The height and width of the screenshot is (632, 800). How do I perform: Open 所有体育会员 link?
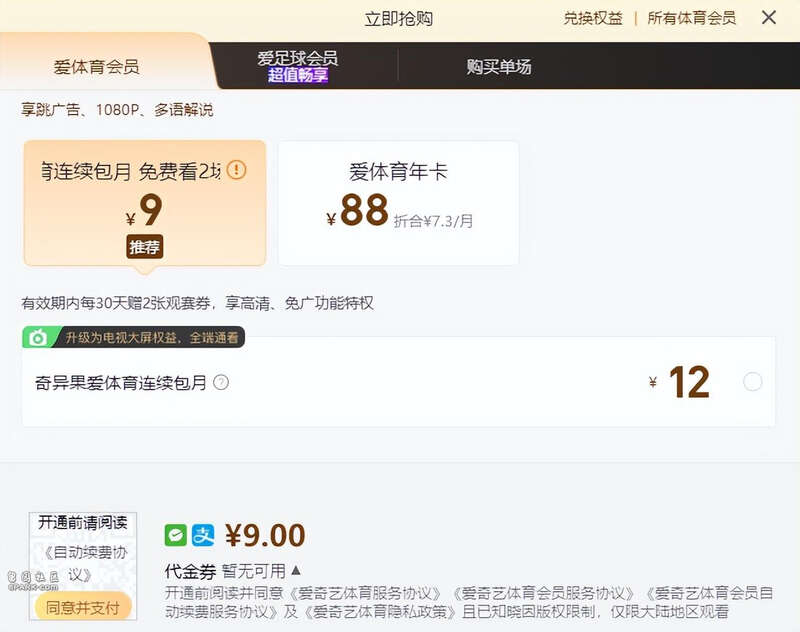pos(691,18)
